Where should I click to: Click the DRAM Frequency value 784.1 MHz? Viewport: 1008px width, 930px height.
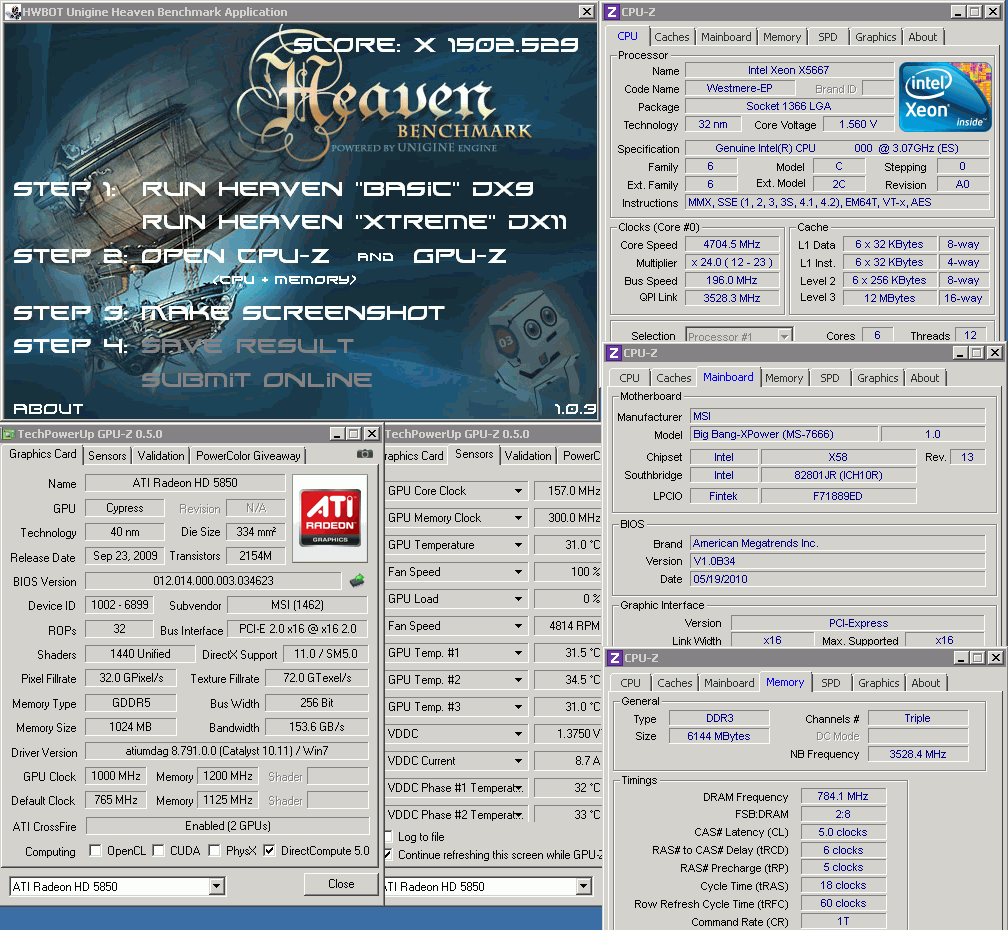[843, 796]
